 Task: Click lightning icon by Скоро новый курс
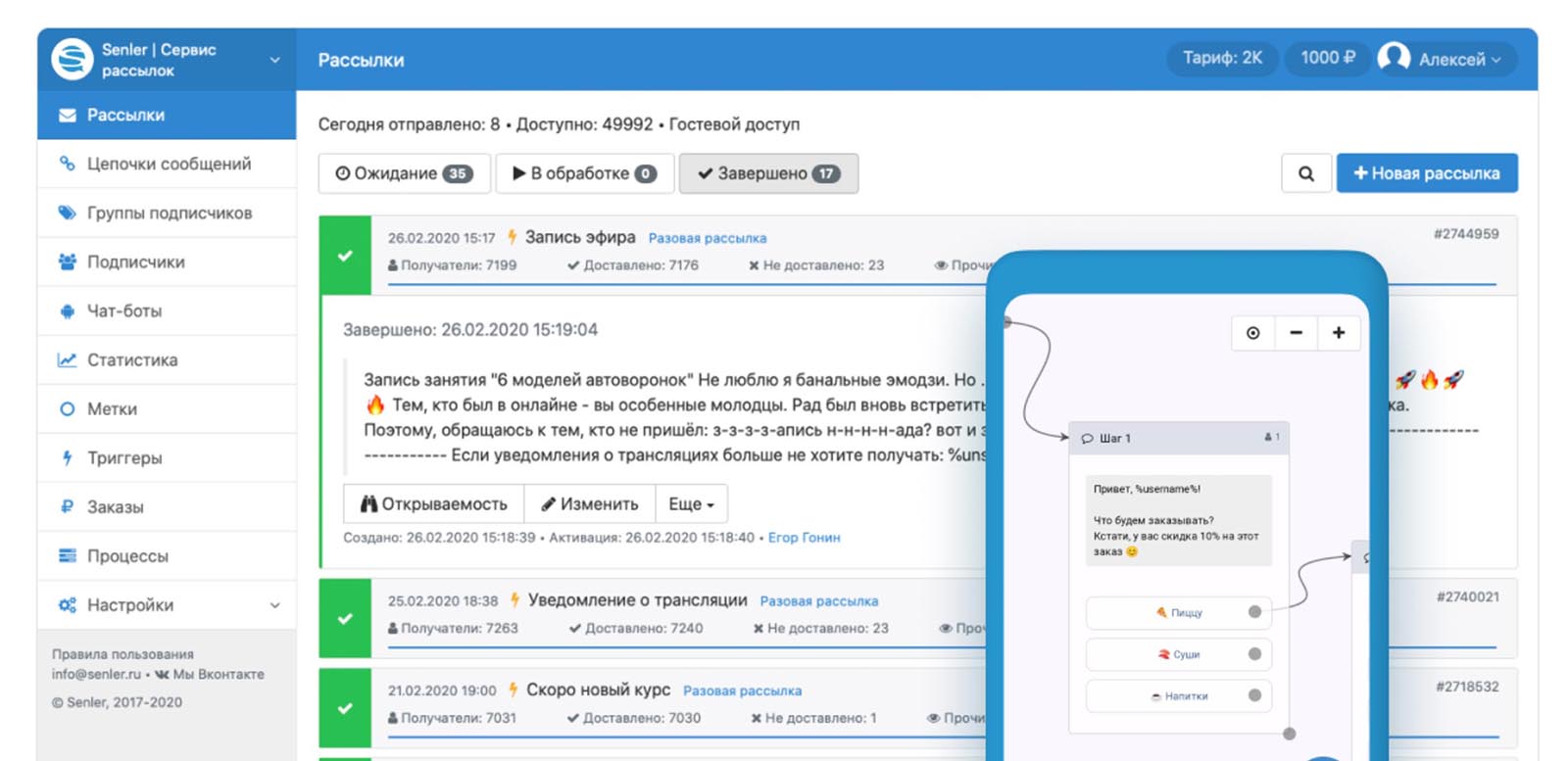tap(513, 690)
